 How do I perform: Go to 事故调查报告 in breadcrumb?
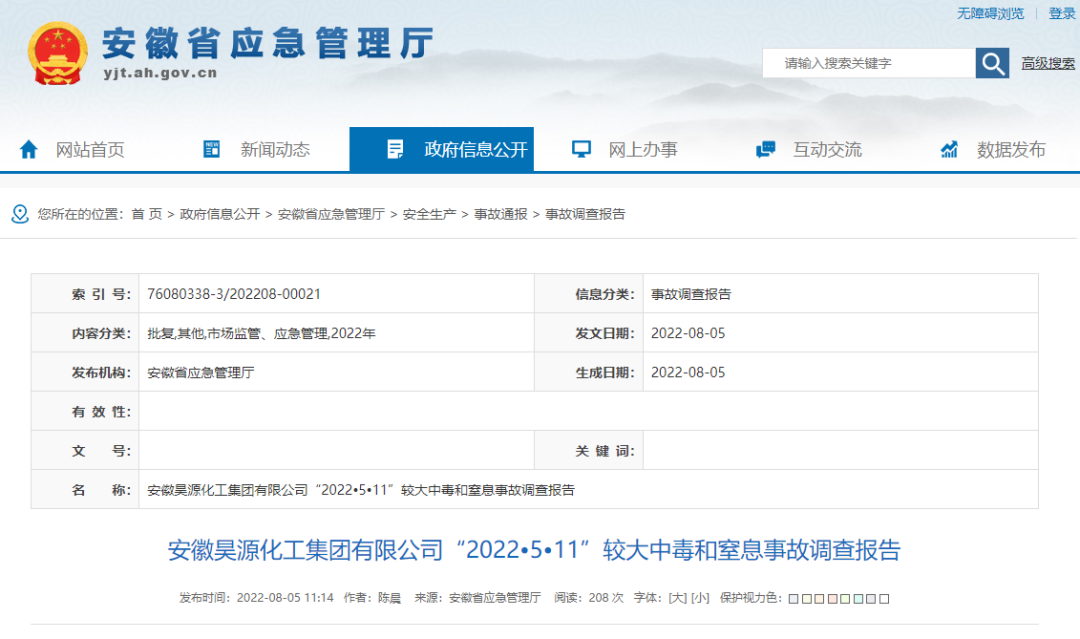pos(585,214)
